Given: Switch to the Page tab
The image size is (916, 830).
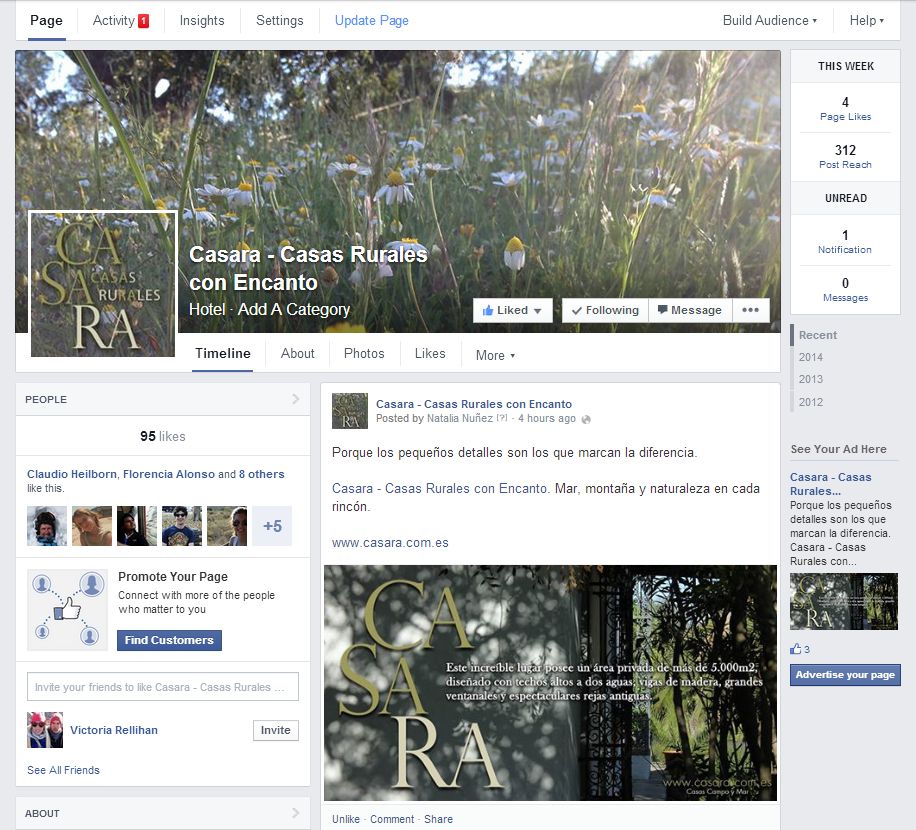Looking at the screenshot, I should coord(46,21).
